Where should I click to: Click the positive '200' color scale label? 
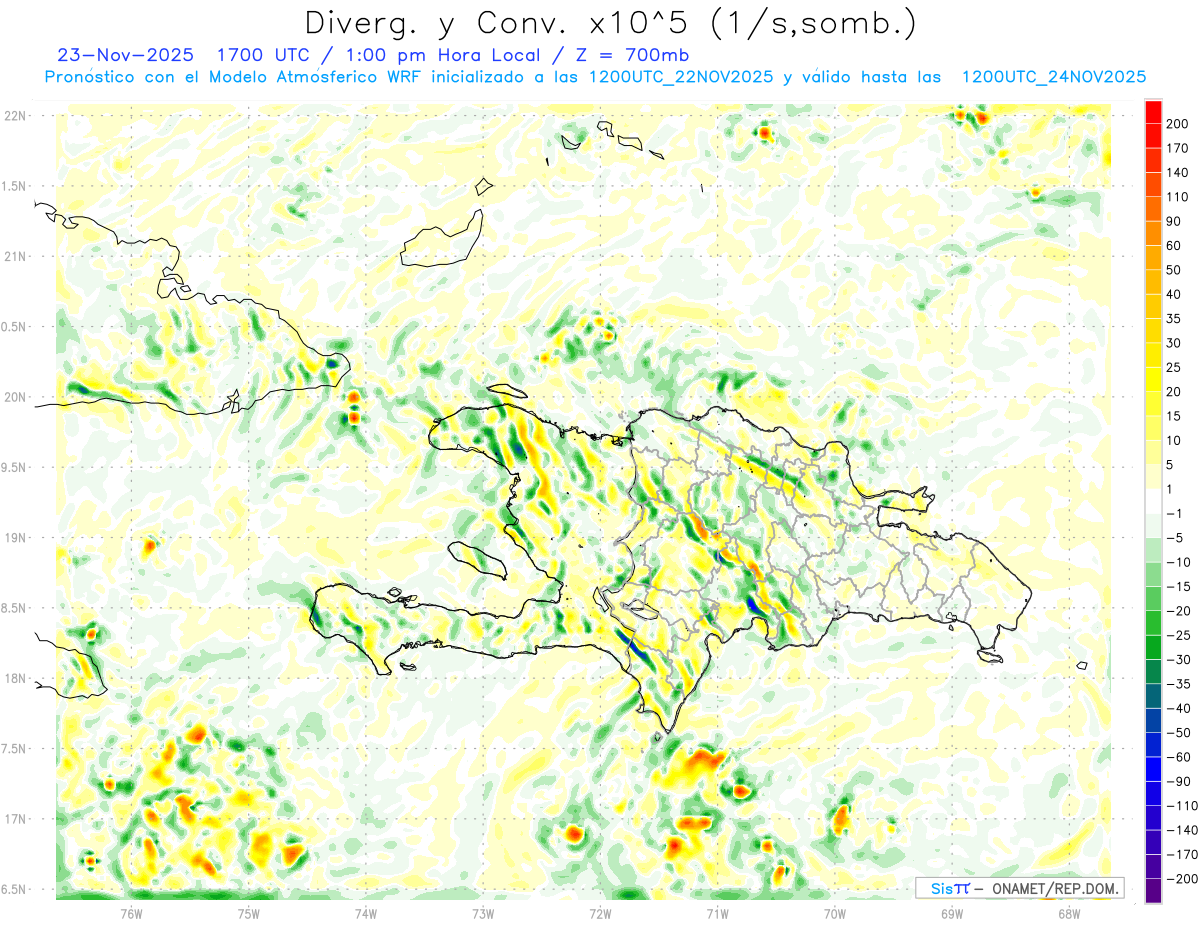coord(1178,124)
